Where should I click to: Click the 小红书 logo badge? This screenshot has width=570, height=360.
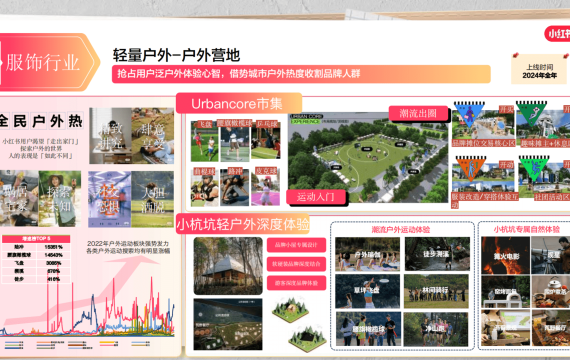tap(557, 34)
